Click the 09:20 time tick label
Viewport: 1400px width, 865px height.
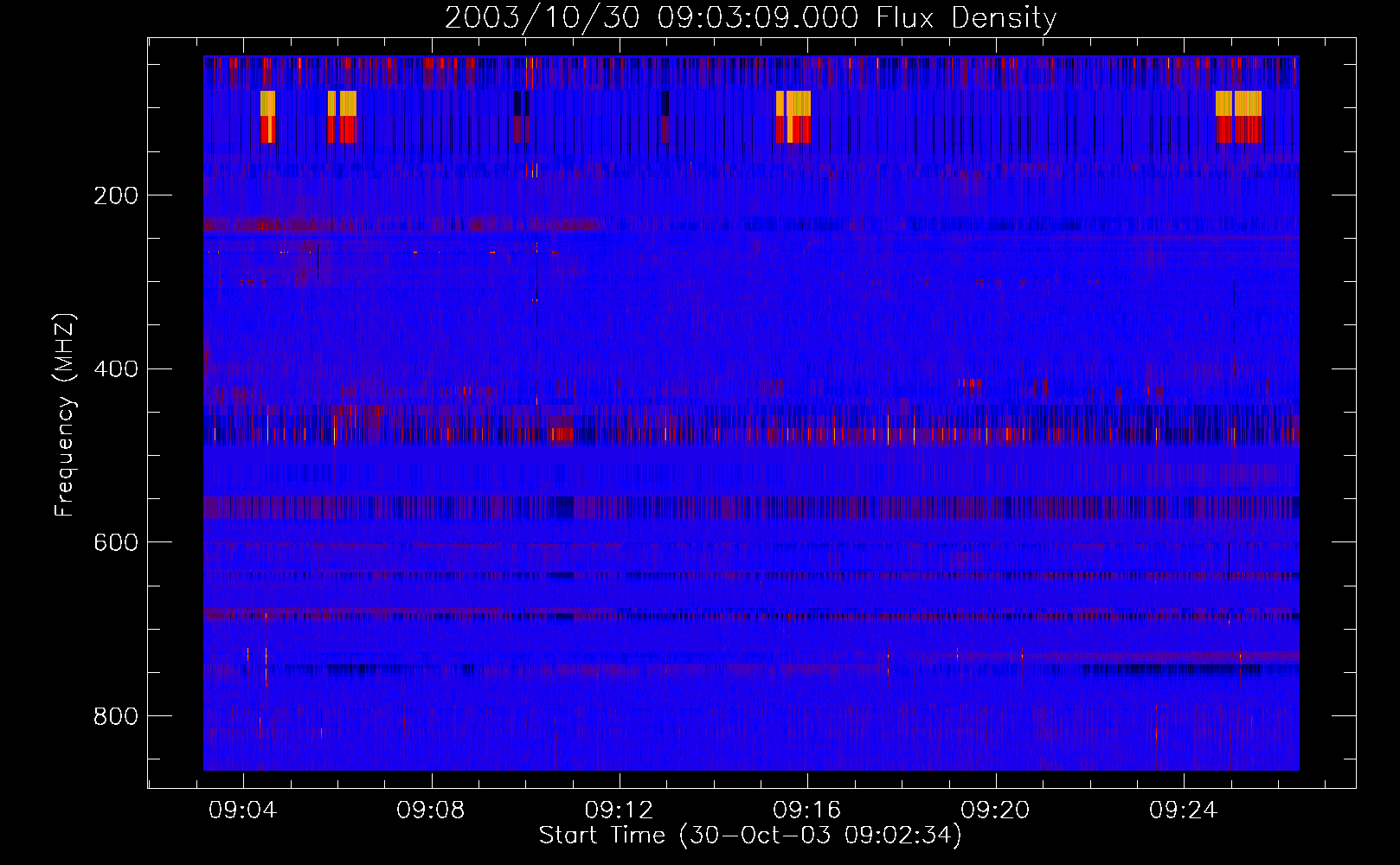point(995,811)
